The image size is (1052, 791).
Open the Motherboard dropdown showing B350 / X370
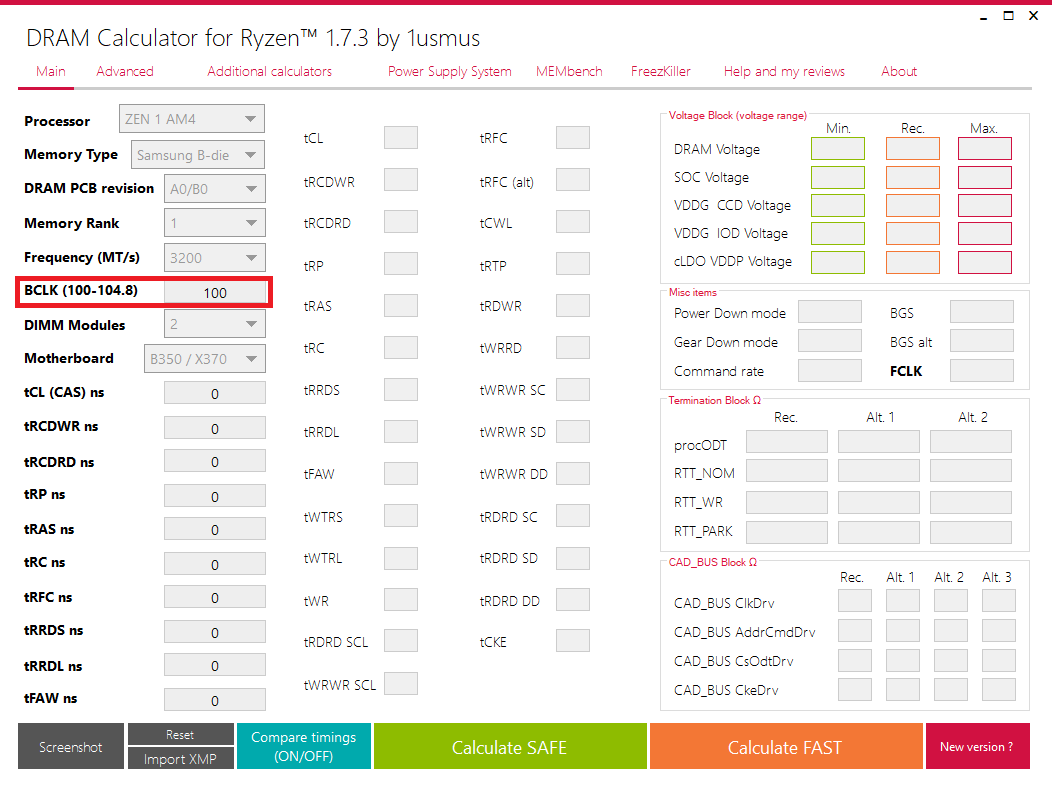(x=204, y=358)
